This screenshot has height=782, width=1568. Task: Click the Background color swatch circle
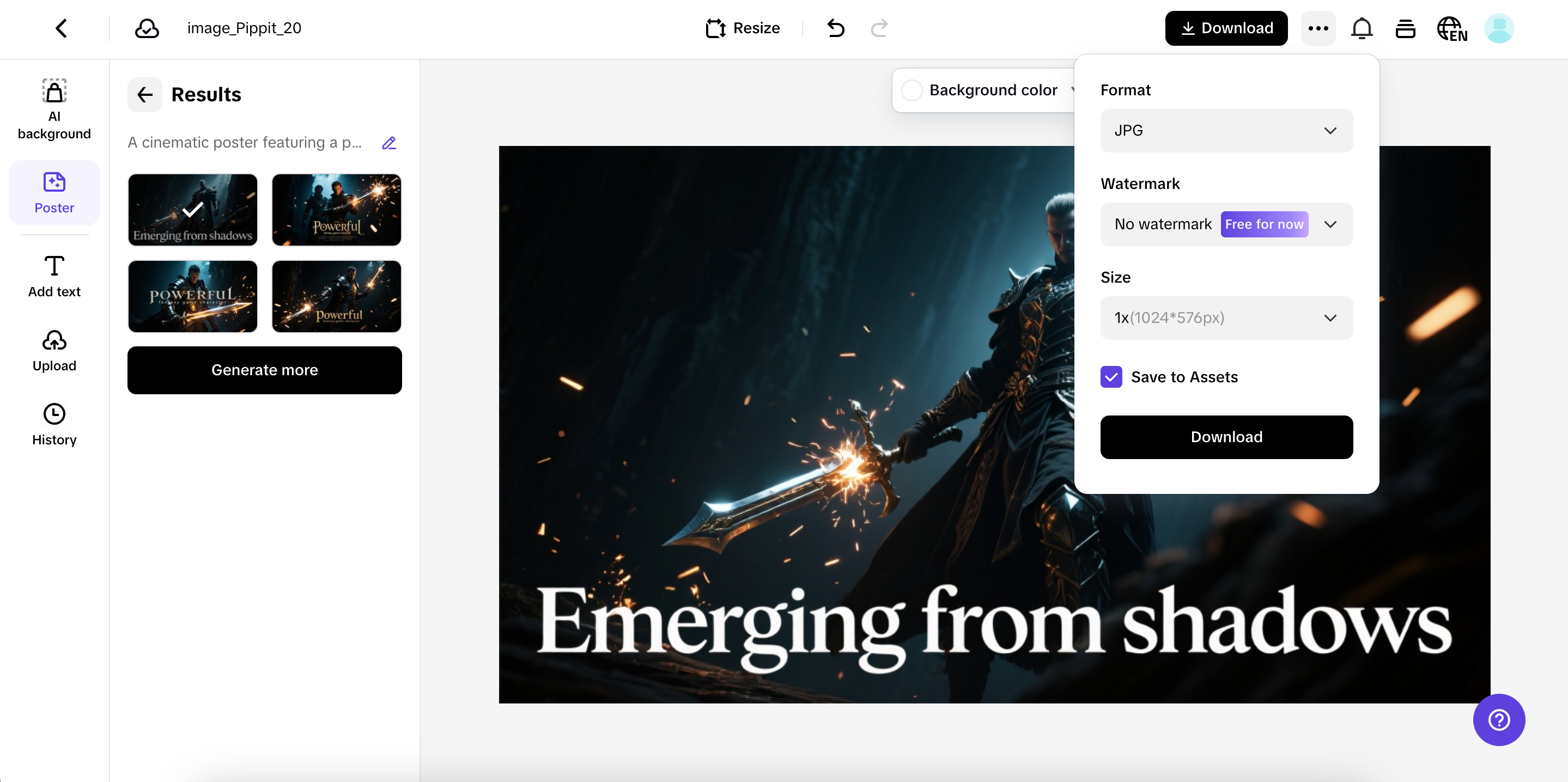pyautogui.click(x=911, y=90)
